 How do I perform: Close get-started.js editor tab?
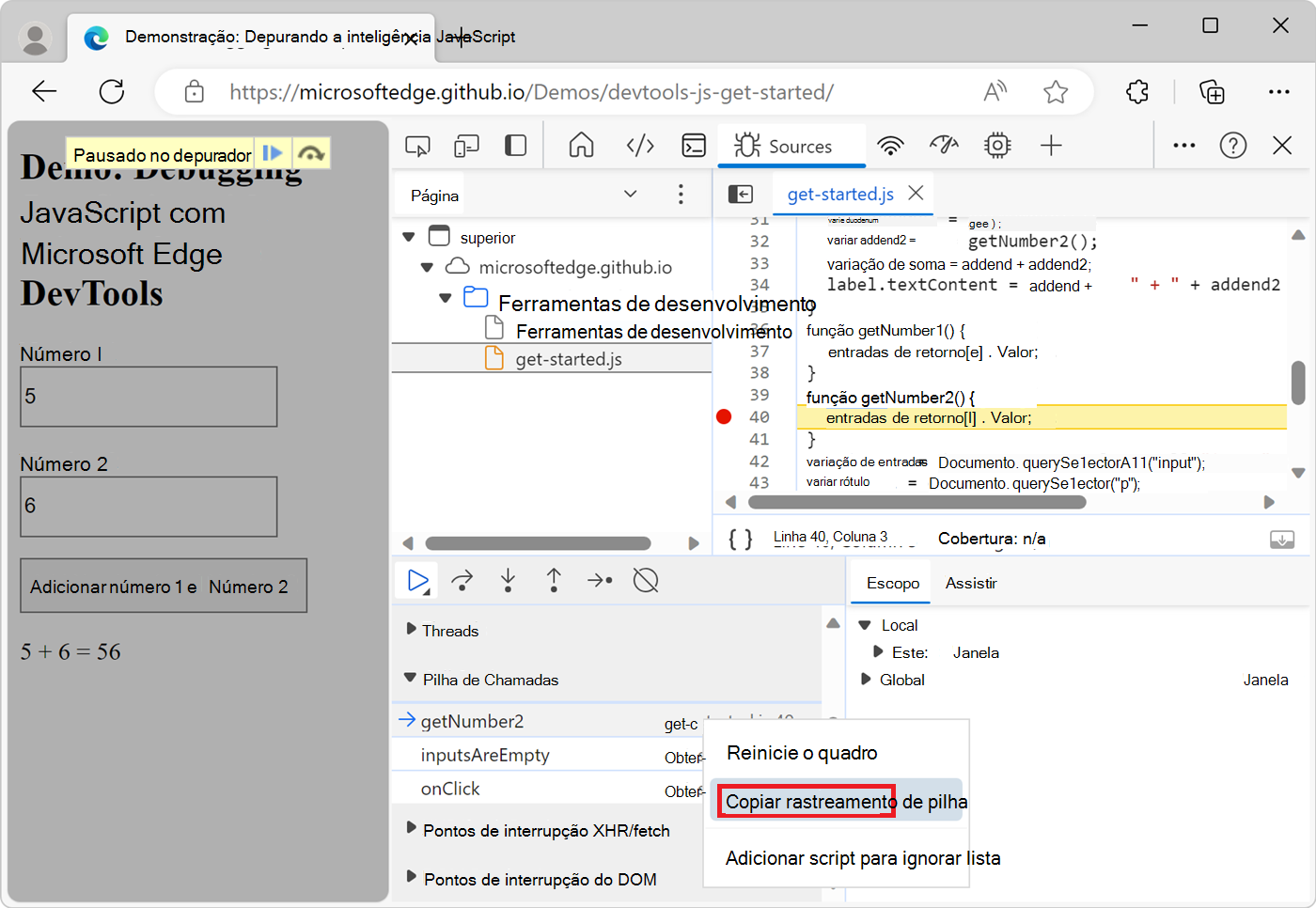916,193
